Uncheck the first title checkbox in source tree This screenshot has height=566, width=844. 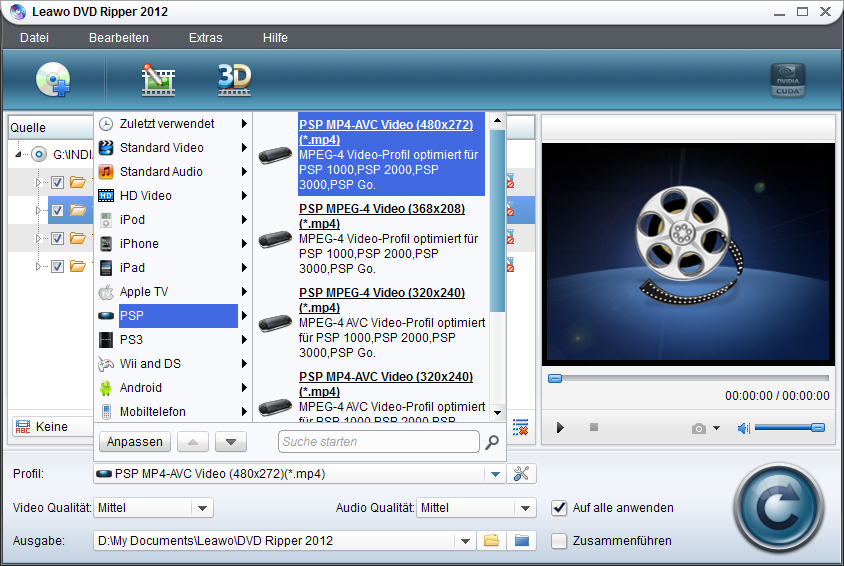pyautogui.click(x=57, y=182)
